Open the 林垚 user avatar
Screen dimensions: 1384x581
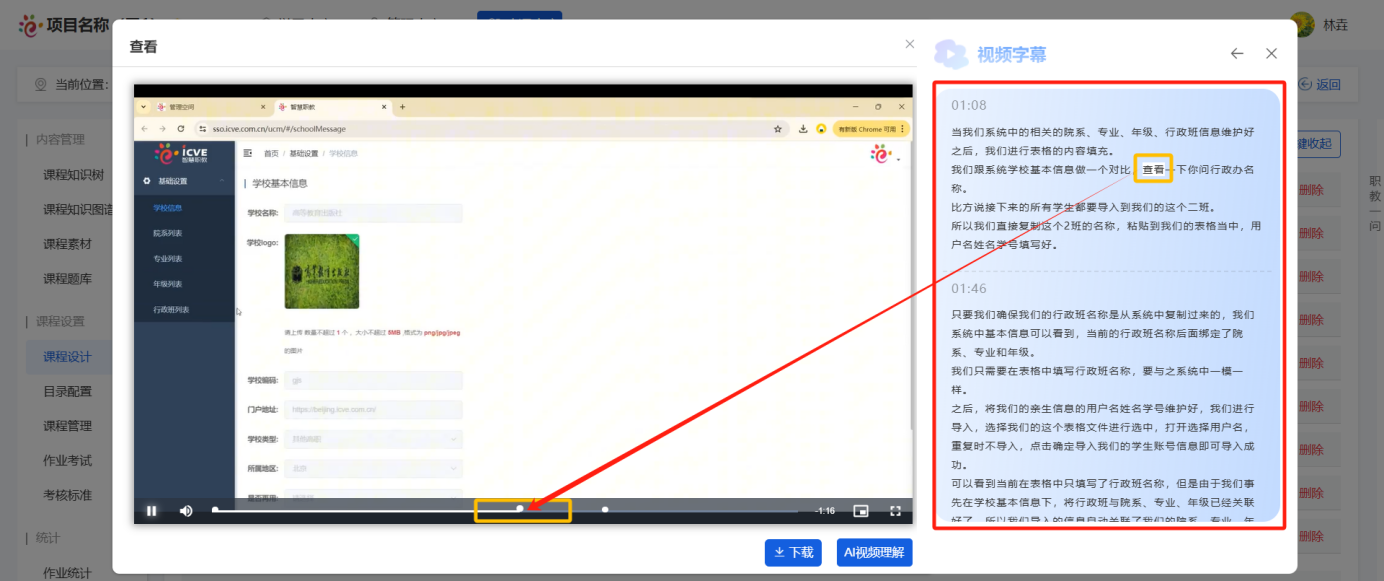(1301, 25)
